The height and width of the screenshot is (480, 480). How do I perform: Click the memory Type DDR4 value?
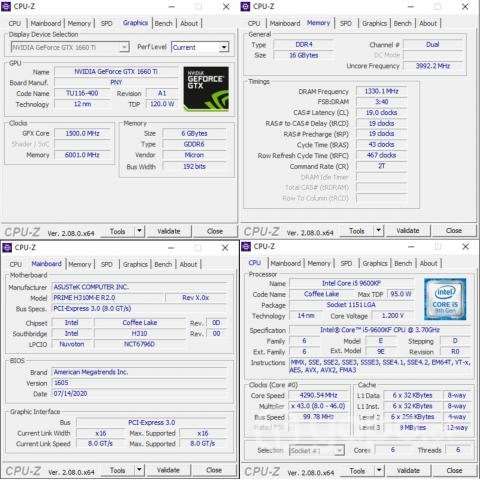tap(304, 44)
